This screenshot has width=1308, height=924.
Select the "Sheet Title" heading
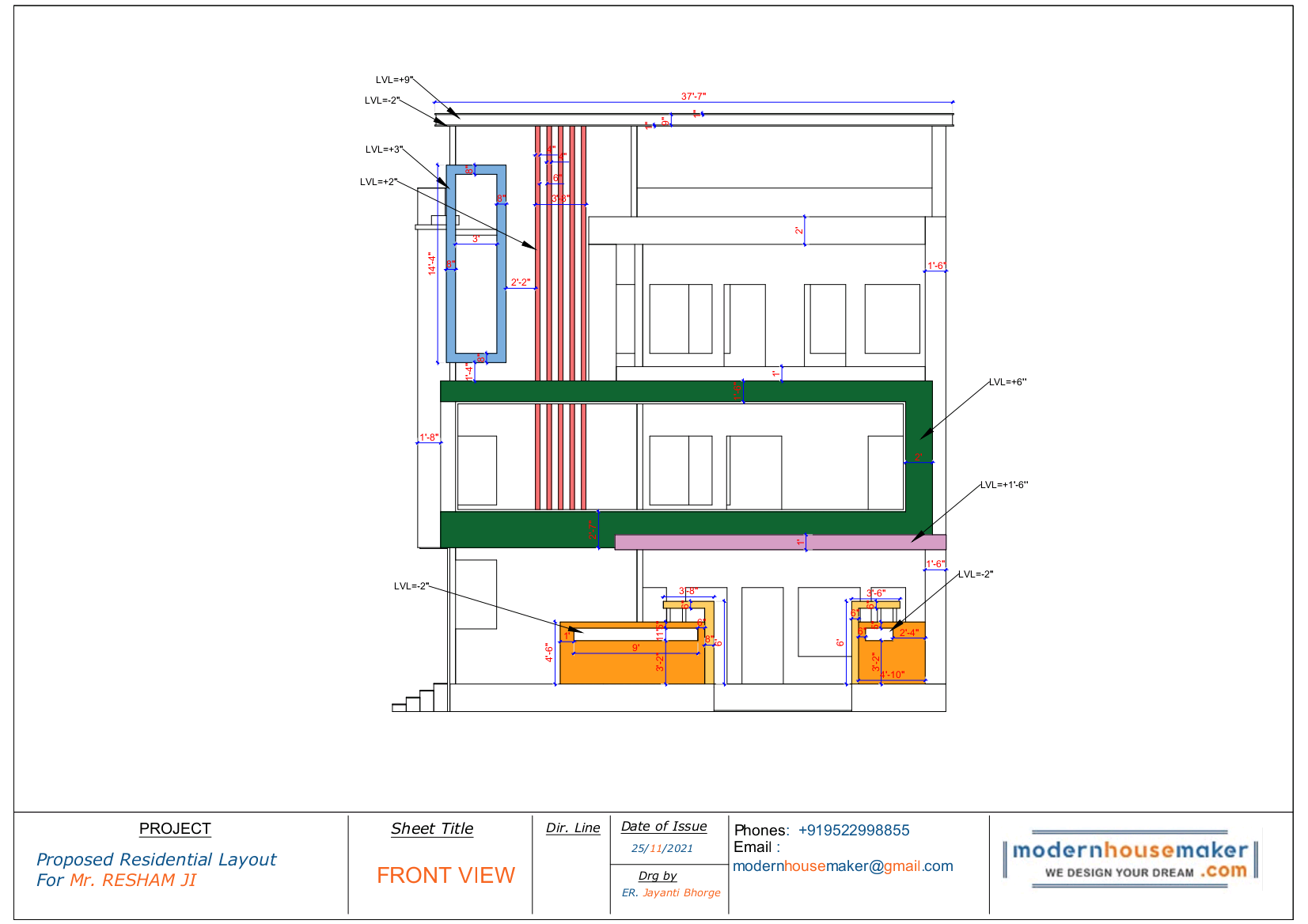click(432, 828)
